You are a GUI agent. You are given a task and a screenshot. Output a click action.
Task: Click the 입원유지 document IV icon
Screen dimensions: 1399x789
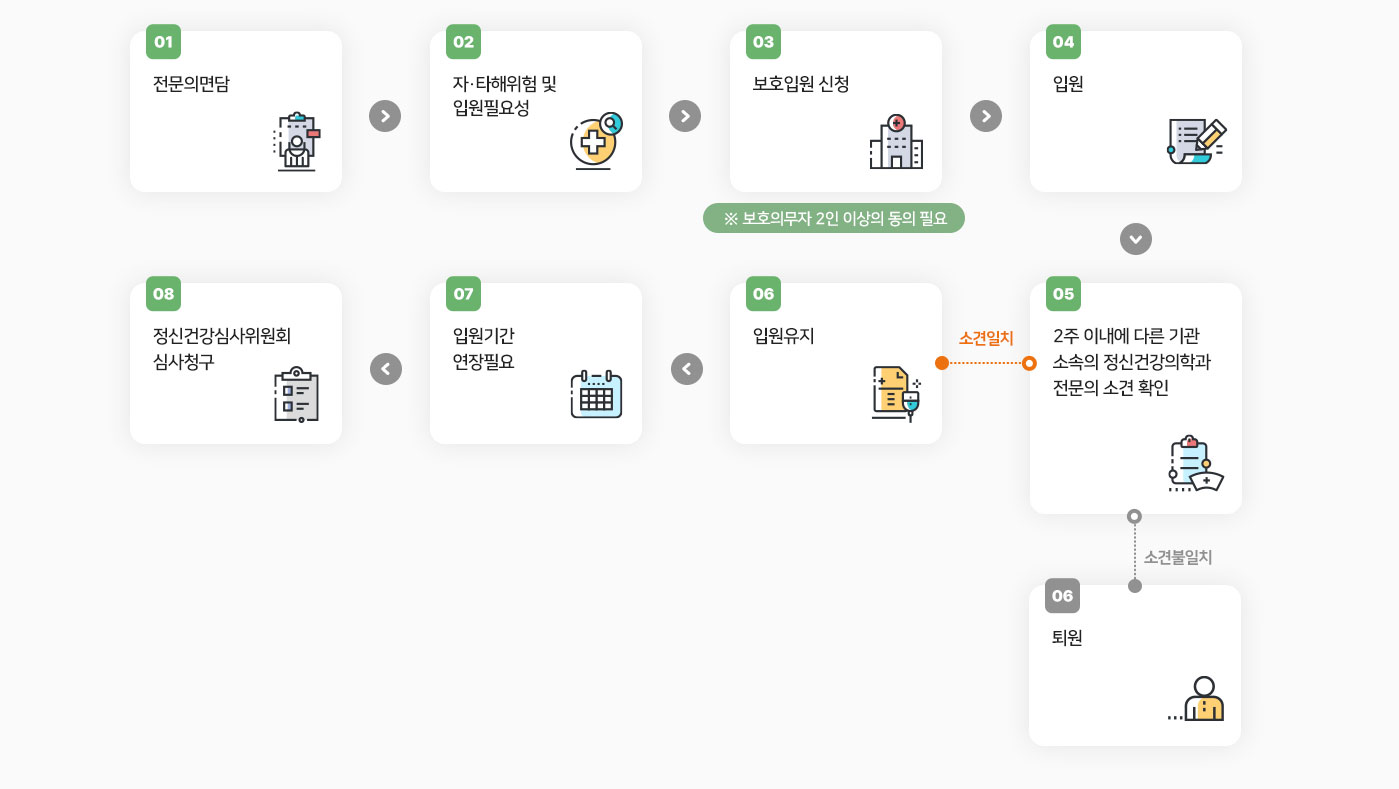coord(896,394)
